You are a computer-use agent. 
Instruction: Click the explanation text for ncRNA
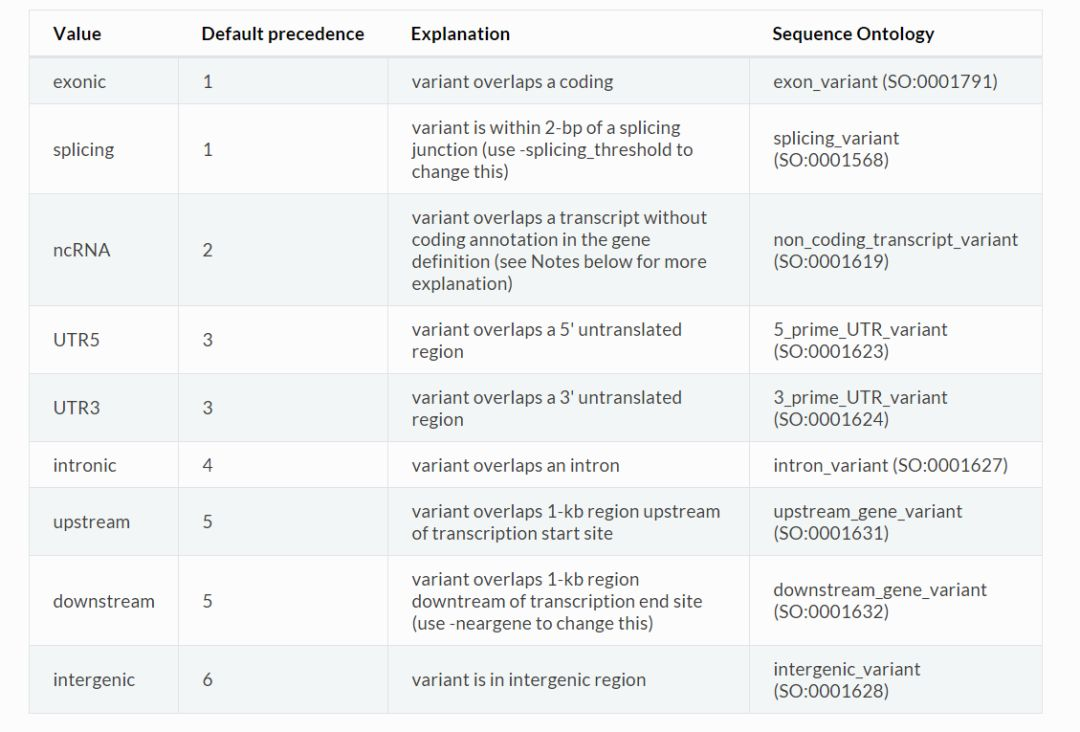pyautogui.click(x=559, y=250)
